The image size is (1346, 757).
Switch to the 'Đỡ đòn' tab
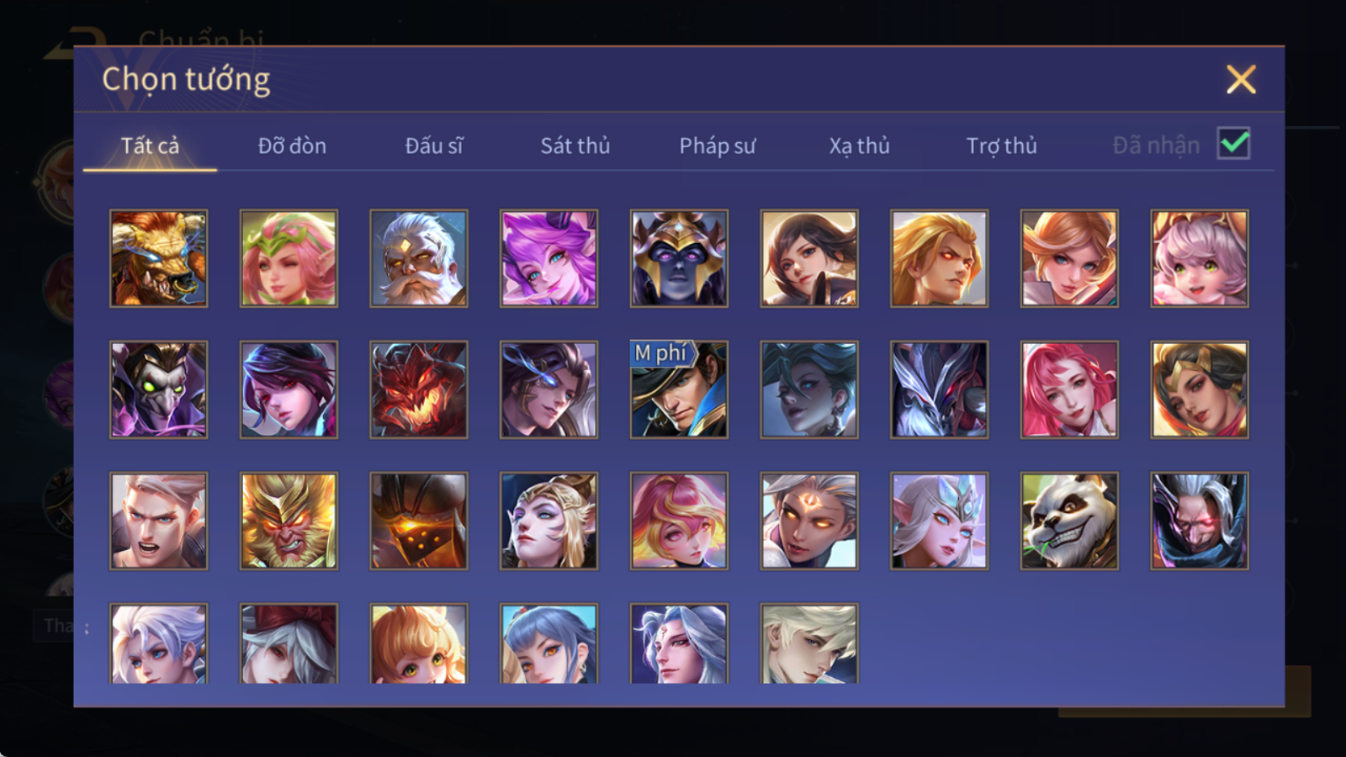click(x=292, y=146)
